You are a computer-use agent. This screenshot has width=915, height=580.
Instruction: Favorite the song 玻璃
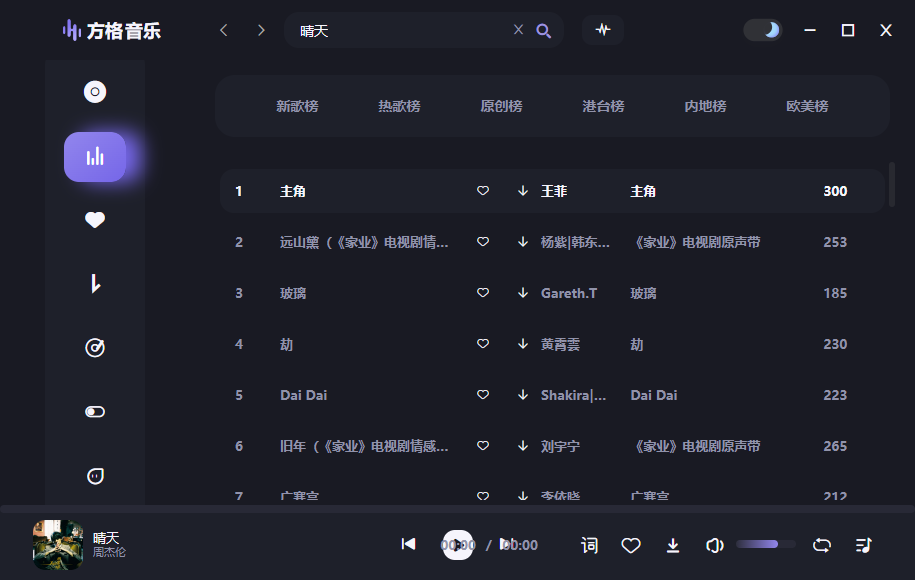[483, 292]
